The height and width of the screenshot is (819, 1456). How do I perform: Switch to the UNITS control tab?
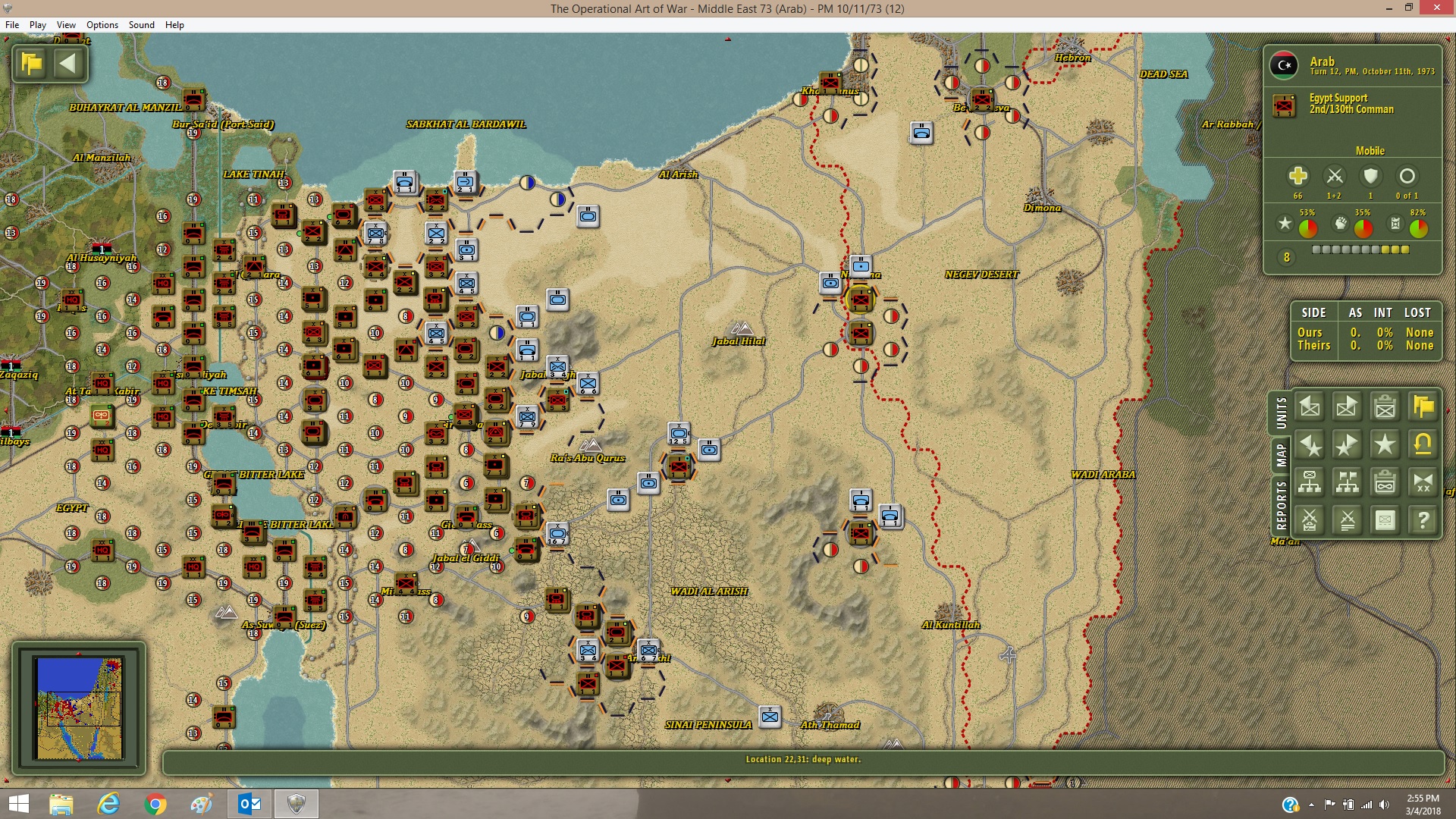pos(1282,413)
